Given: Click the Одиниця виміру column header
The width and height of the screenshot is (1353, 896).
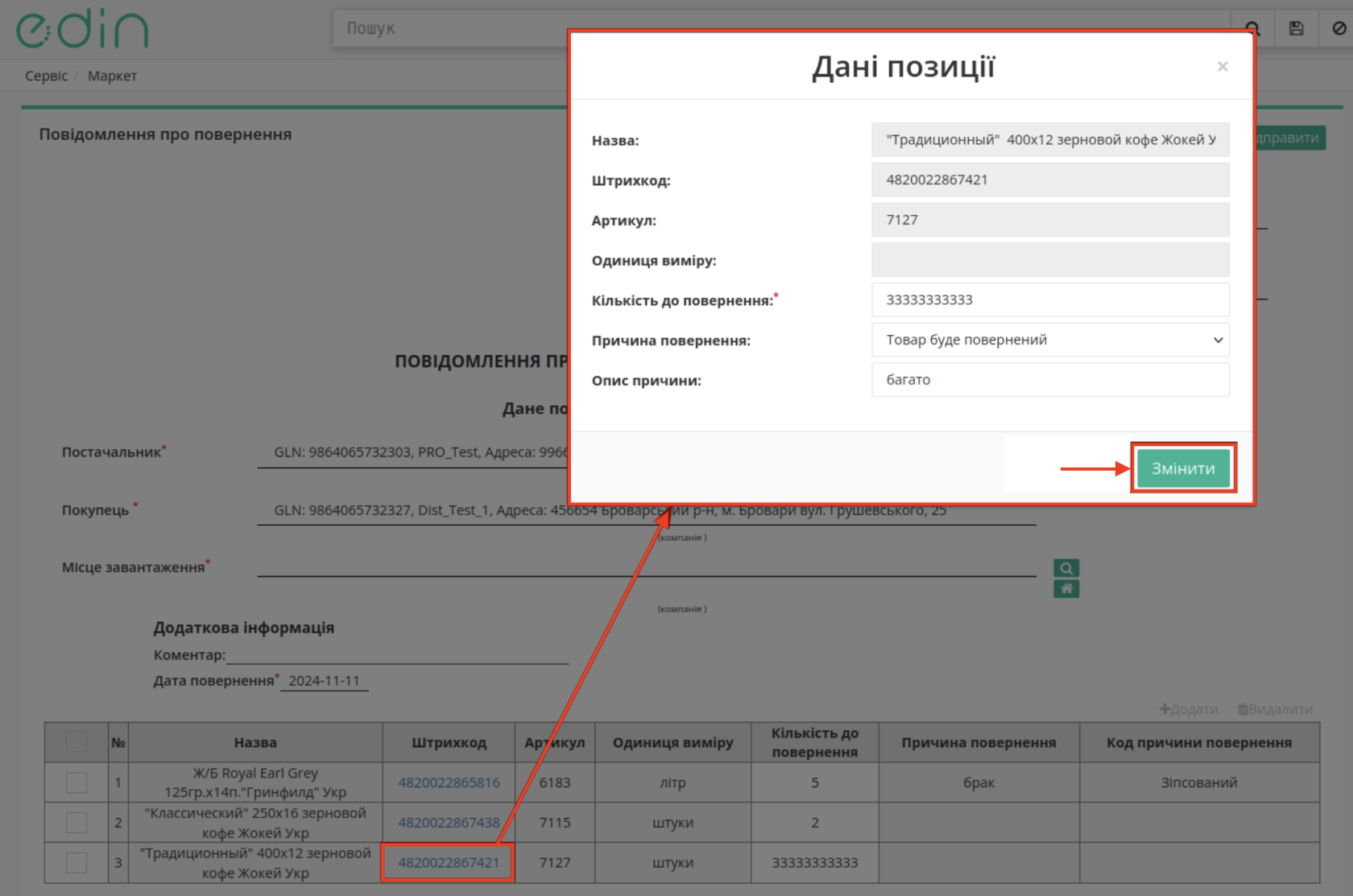Looking at the screenshot, I should tap(673, 742).
